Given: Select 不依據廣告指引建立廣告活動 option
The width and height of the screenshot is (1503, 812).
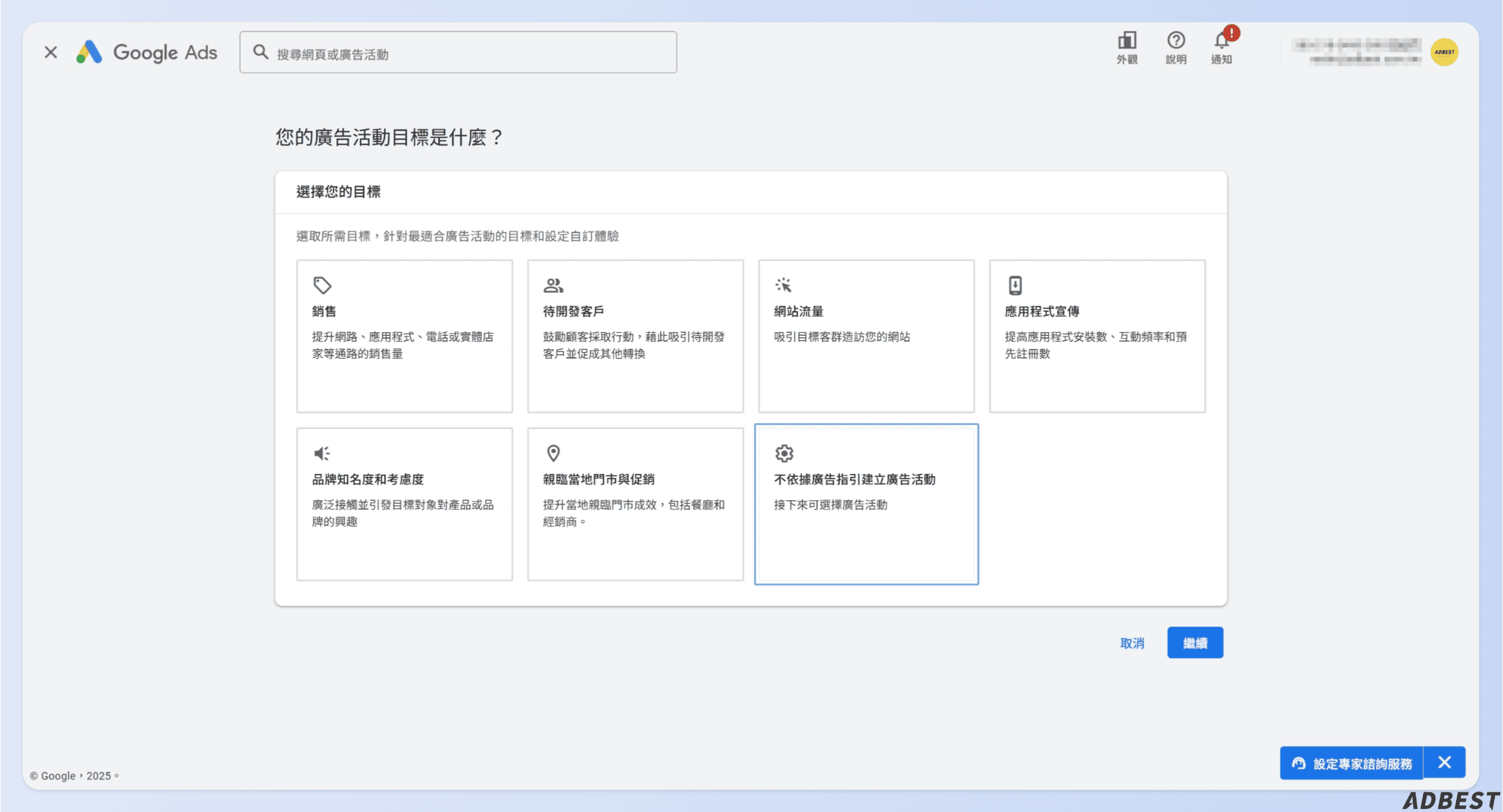Looking at the screenshot, I should [x=867, y=504].
